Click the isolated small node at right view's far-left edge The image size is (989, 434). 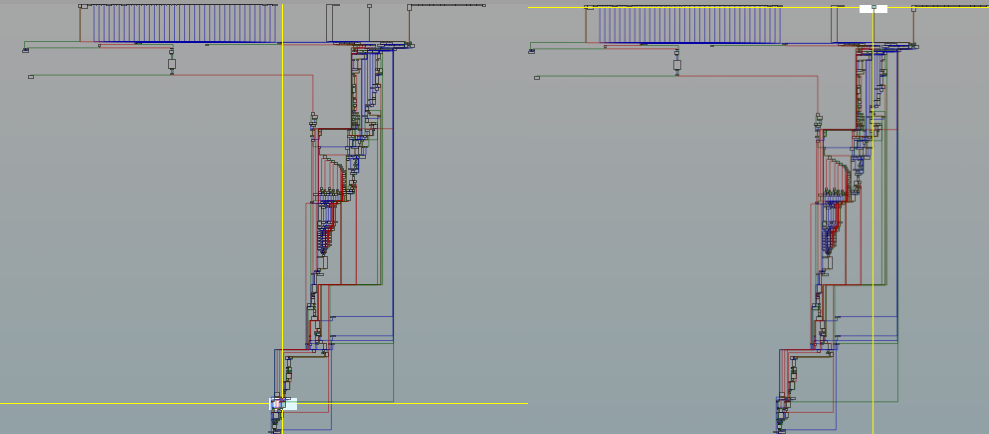click(x=537, y=77)
